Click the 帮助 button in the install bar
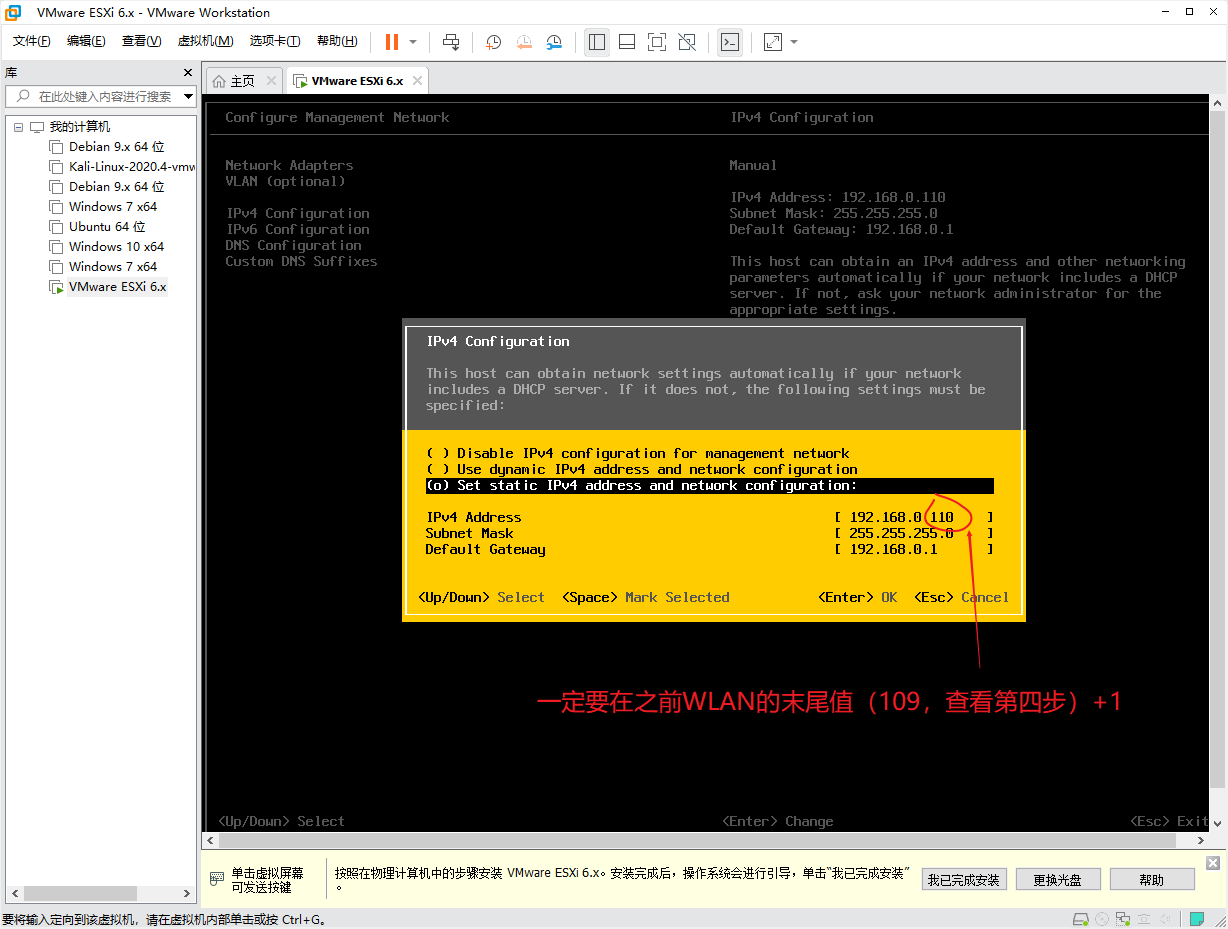The height and width of the screenshot is (929, 1228). 1151,880
